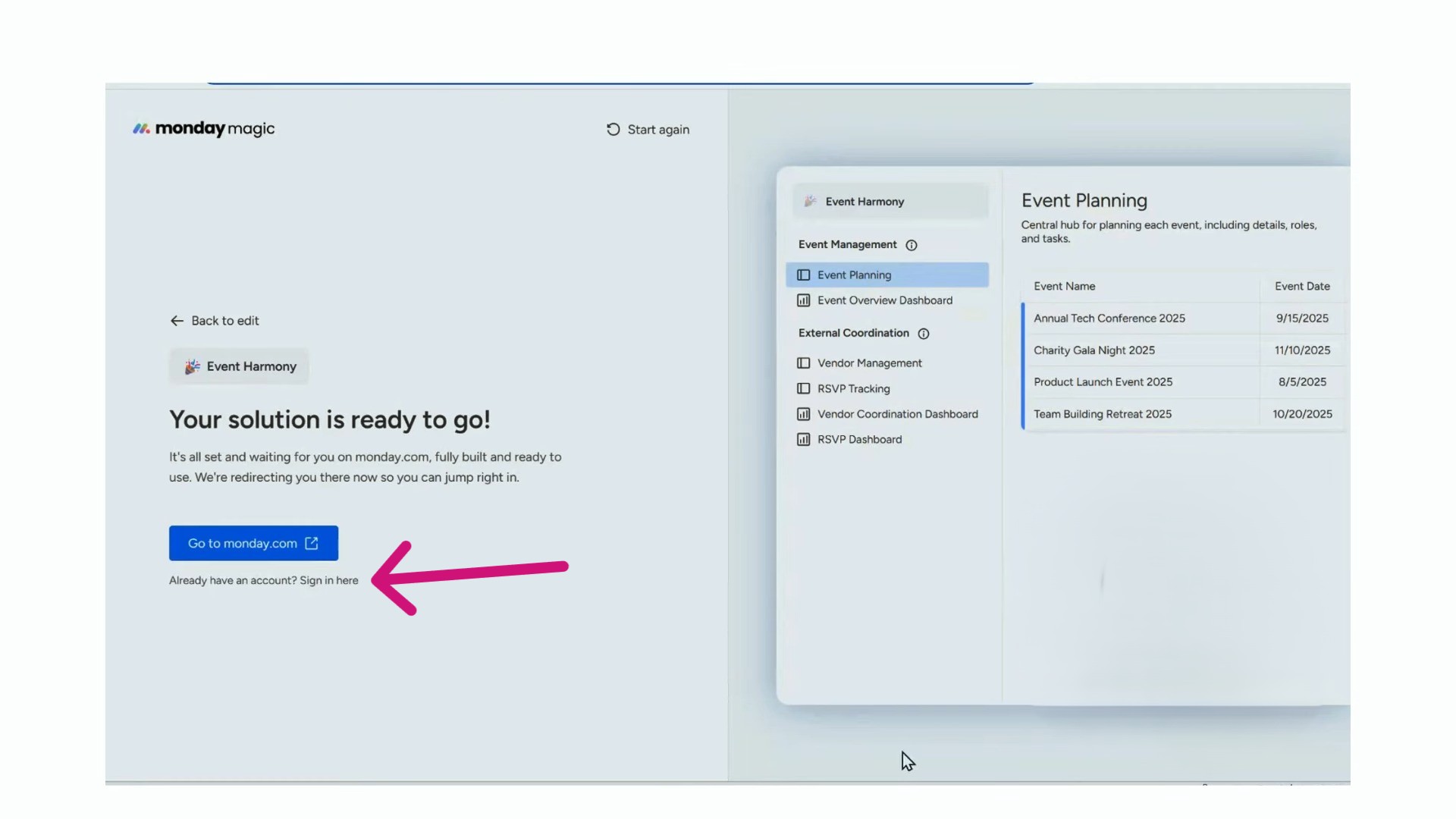Click the Start again refresh icon
The height and width of the screenshot is (819, 1456).
[x=613, y=130]
